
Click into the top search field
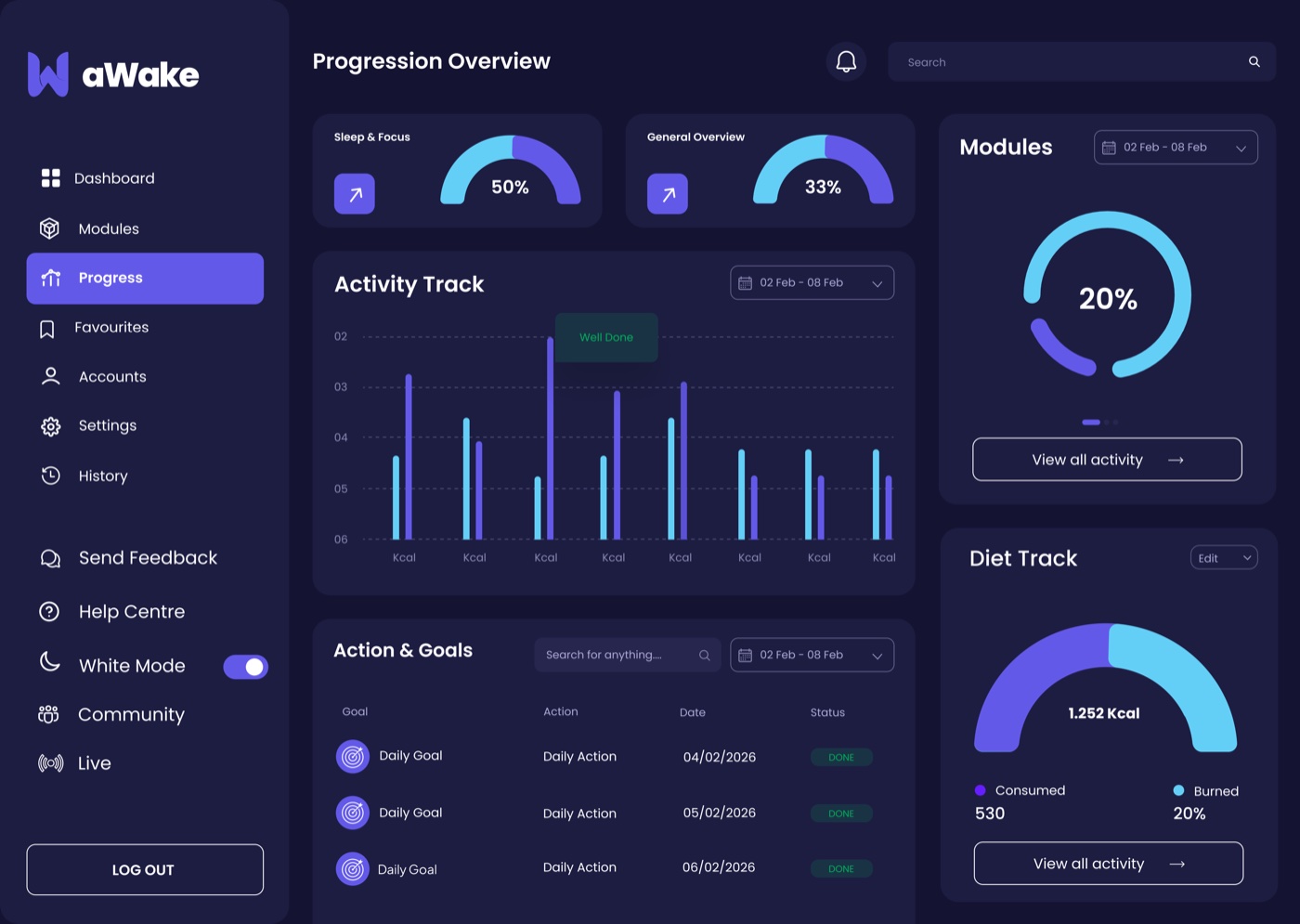pos(1082,61)
